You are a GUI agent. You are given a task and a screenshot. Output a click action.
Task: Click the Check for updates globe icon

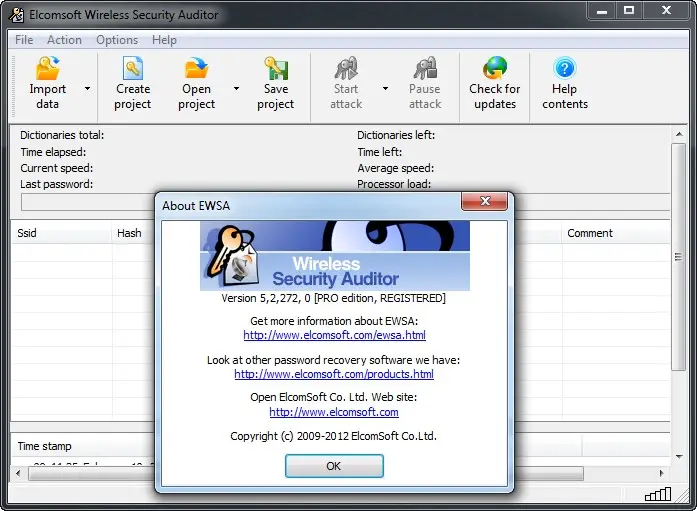point(495,68)
